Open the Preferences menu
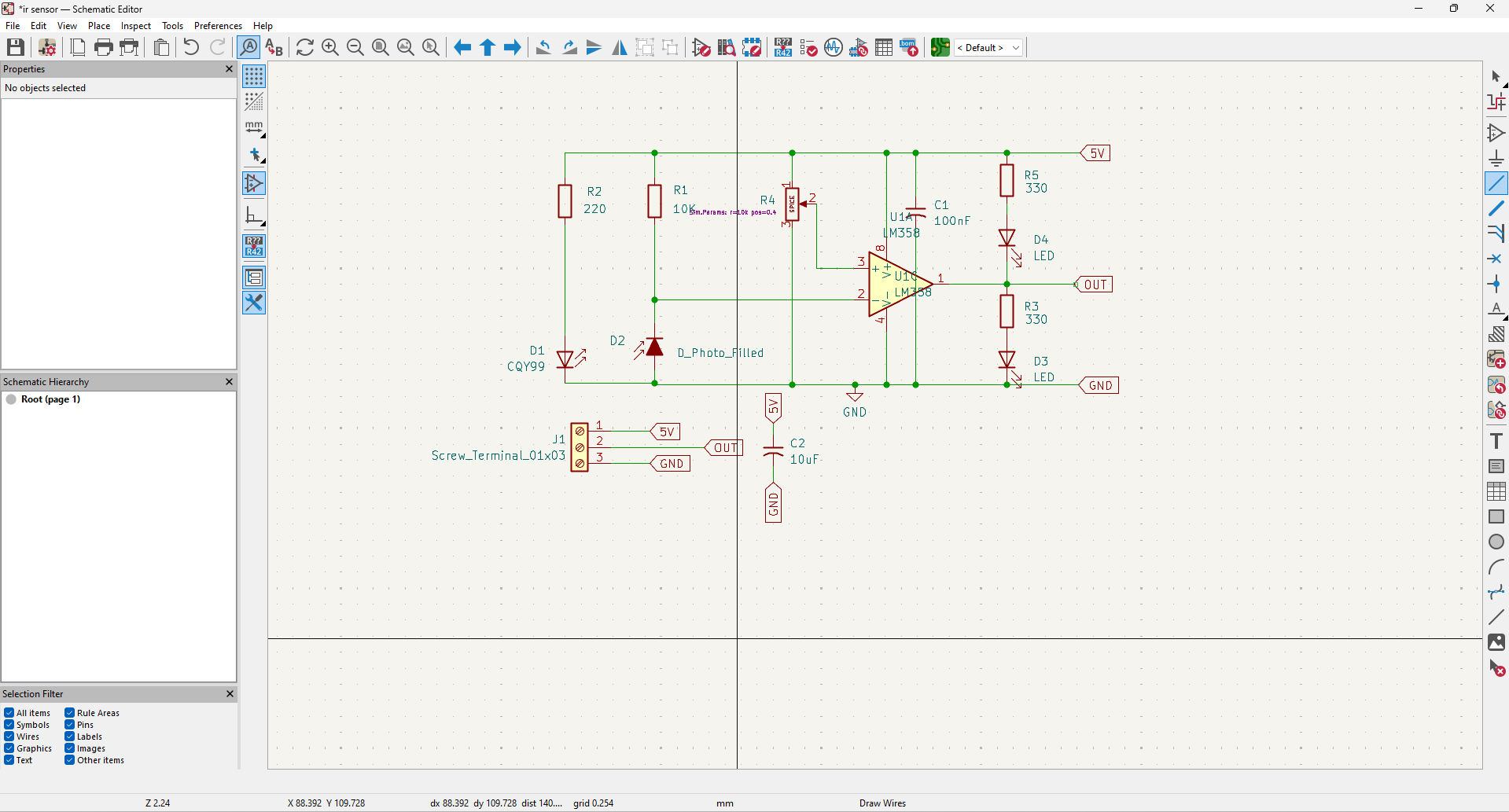This screenshot has width=1509, height=812. [218, 26]
